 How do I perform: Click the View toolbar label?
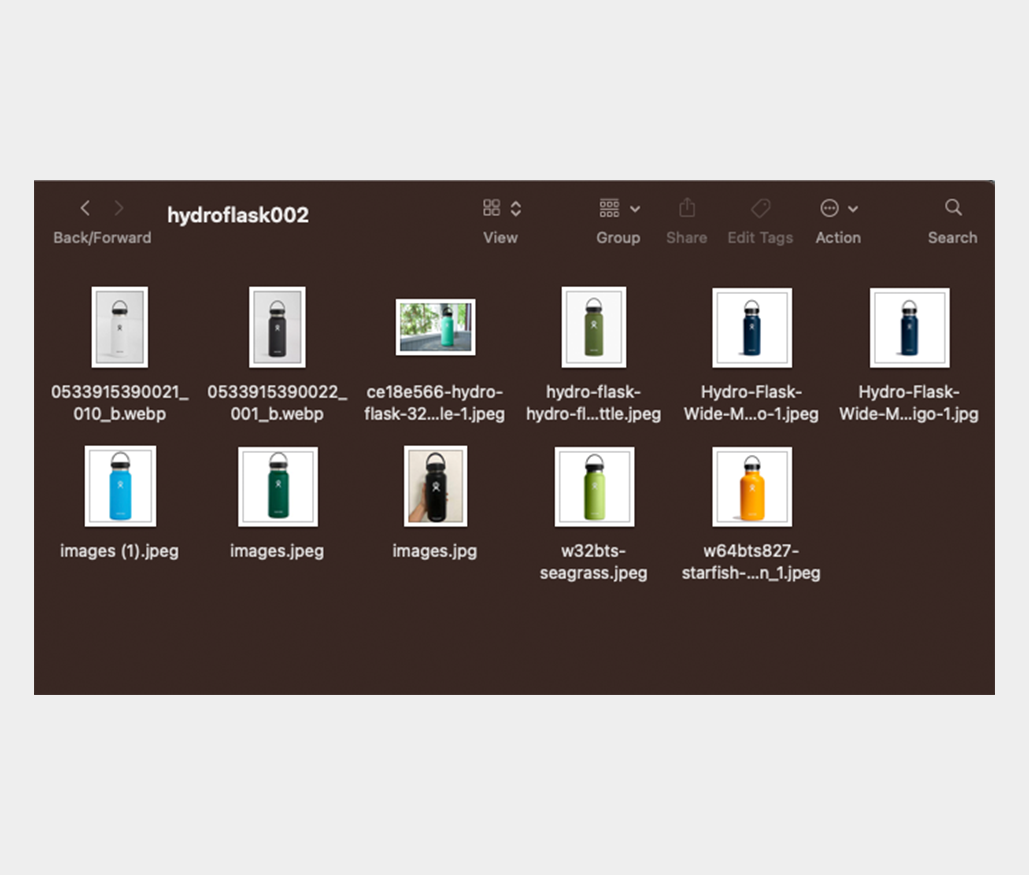(501, 238)
